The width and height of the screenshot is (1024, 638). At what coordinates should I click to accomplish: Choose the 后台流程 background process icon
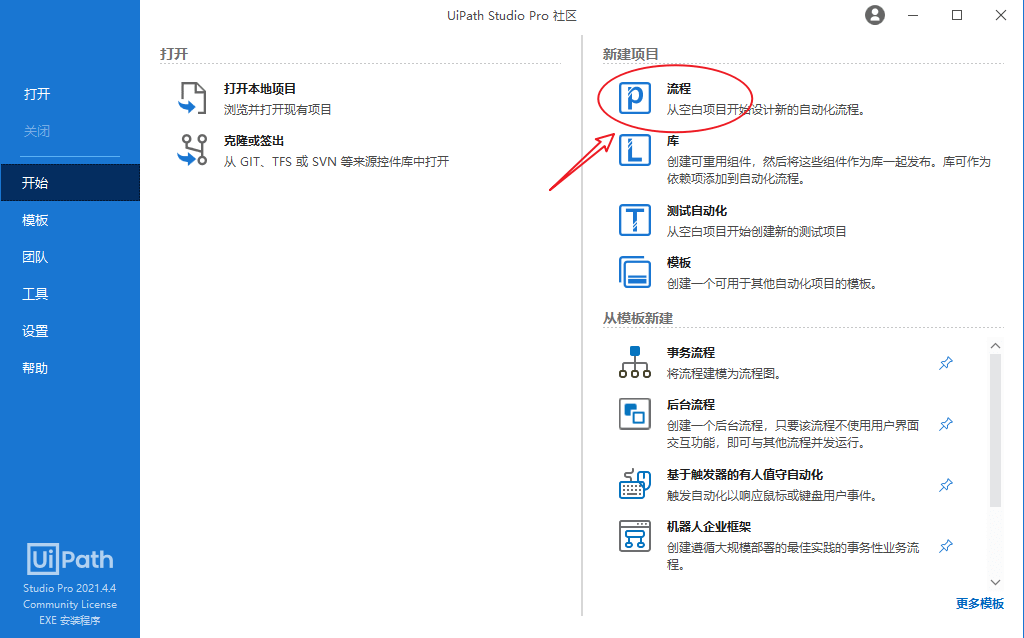click(x=635, y=414)
